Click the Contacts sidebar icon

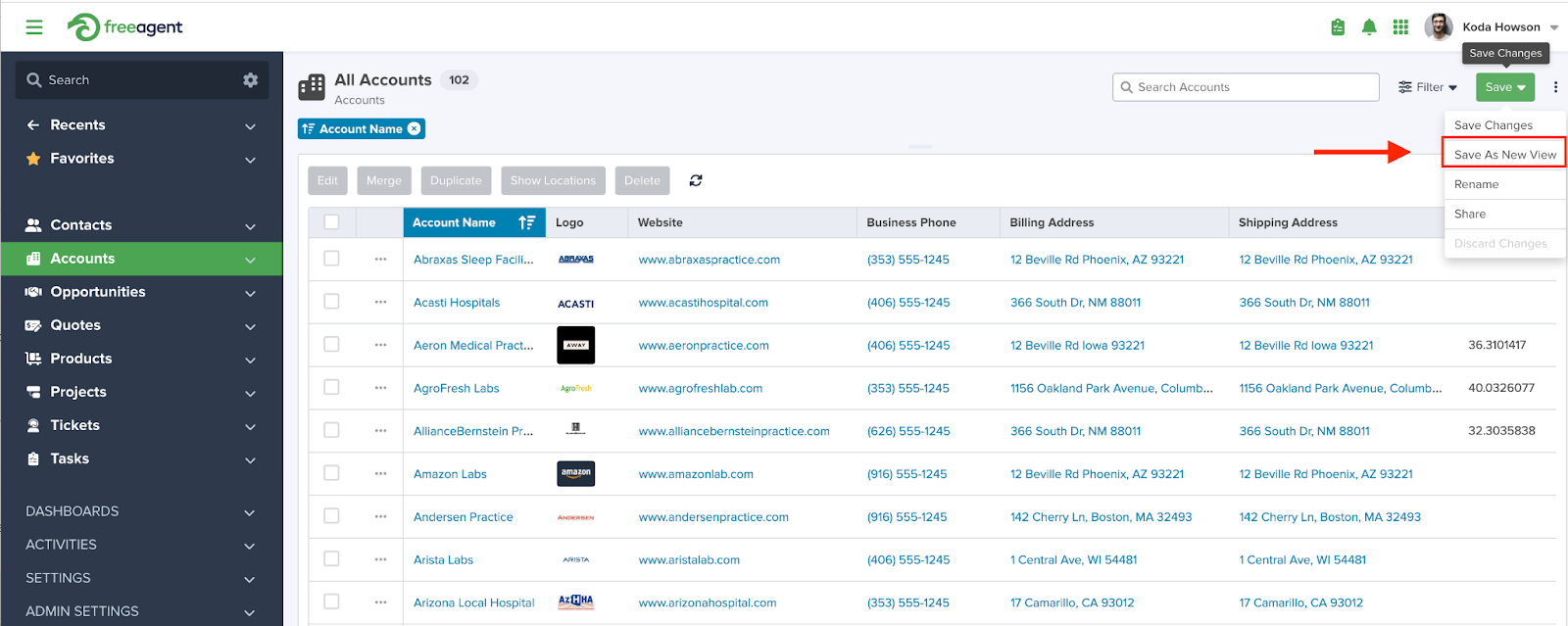point(33,225)
